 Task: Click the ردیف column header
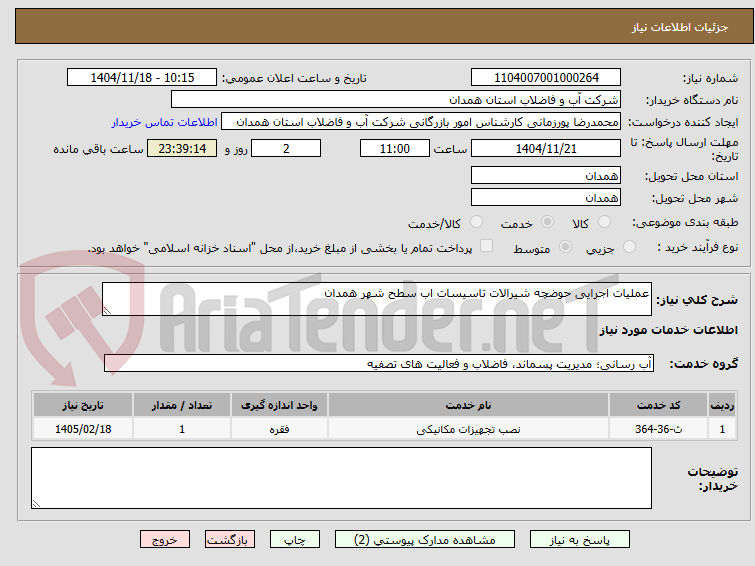pos(722,405)
